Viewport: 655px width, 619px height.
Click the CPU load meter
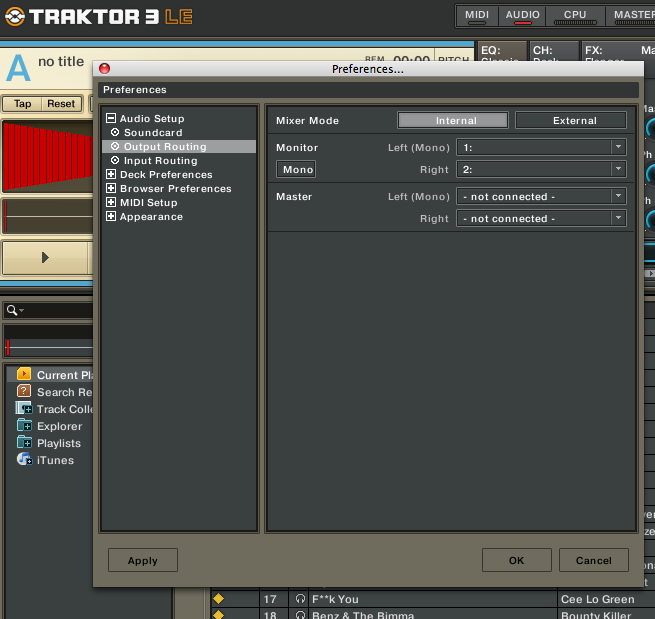[575, 16]
